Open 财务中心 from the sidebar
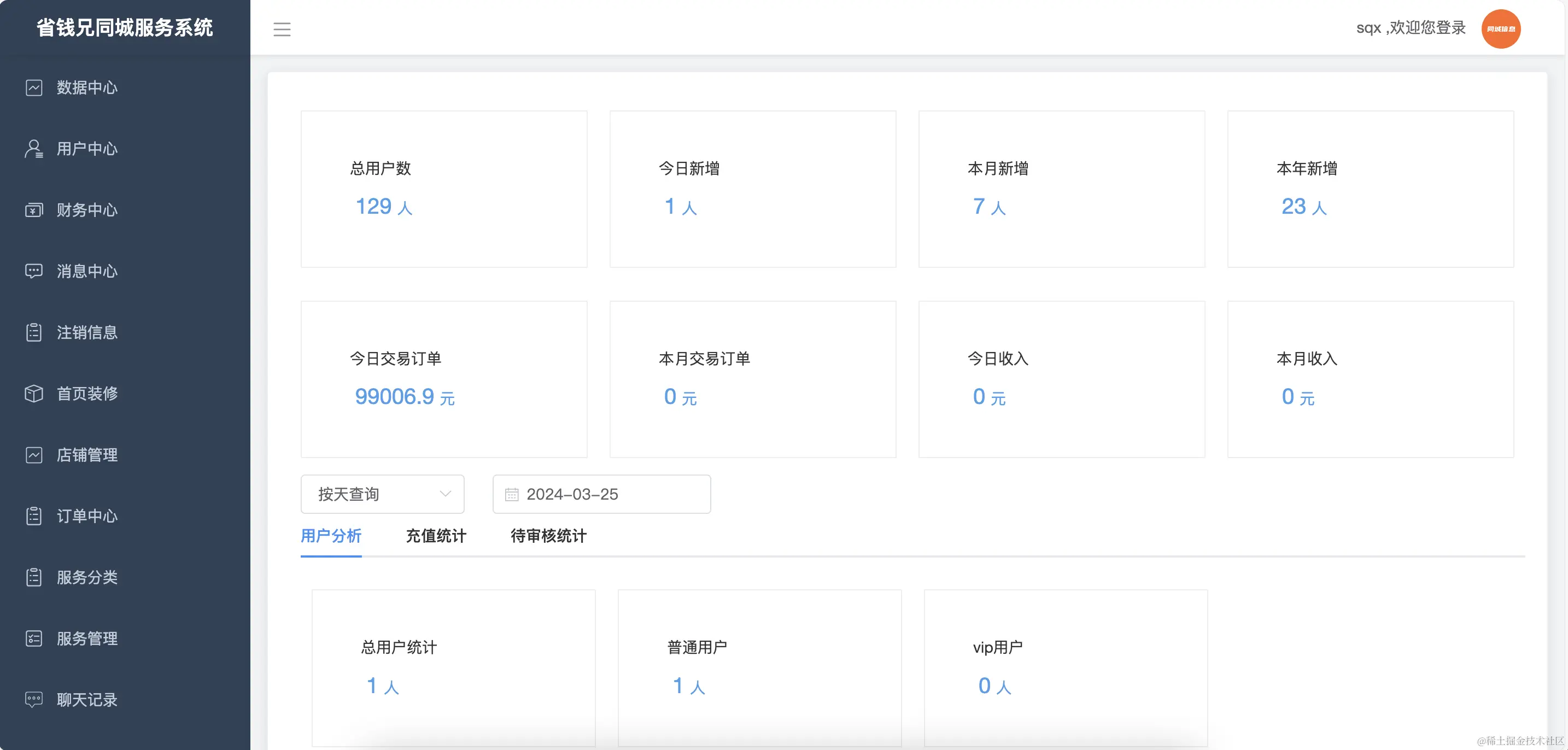Screen dimensions: 1568x750 [x=34, y=210]
